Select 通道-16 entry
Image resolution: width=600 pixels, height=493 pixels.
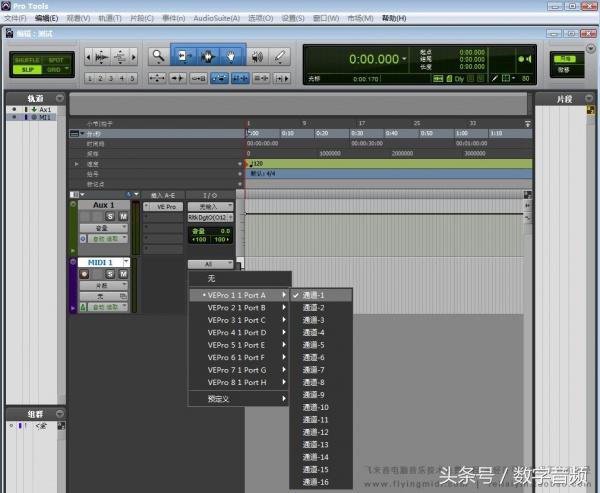click(x=321, y=482)
